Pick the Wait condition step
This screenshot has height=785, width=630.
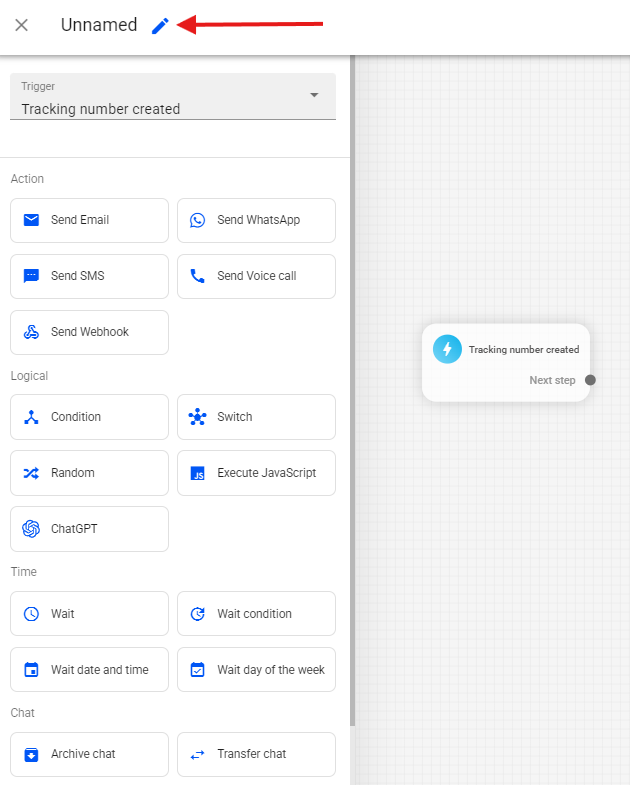coord(256,614)
